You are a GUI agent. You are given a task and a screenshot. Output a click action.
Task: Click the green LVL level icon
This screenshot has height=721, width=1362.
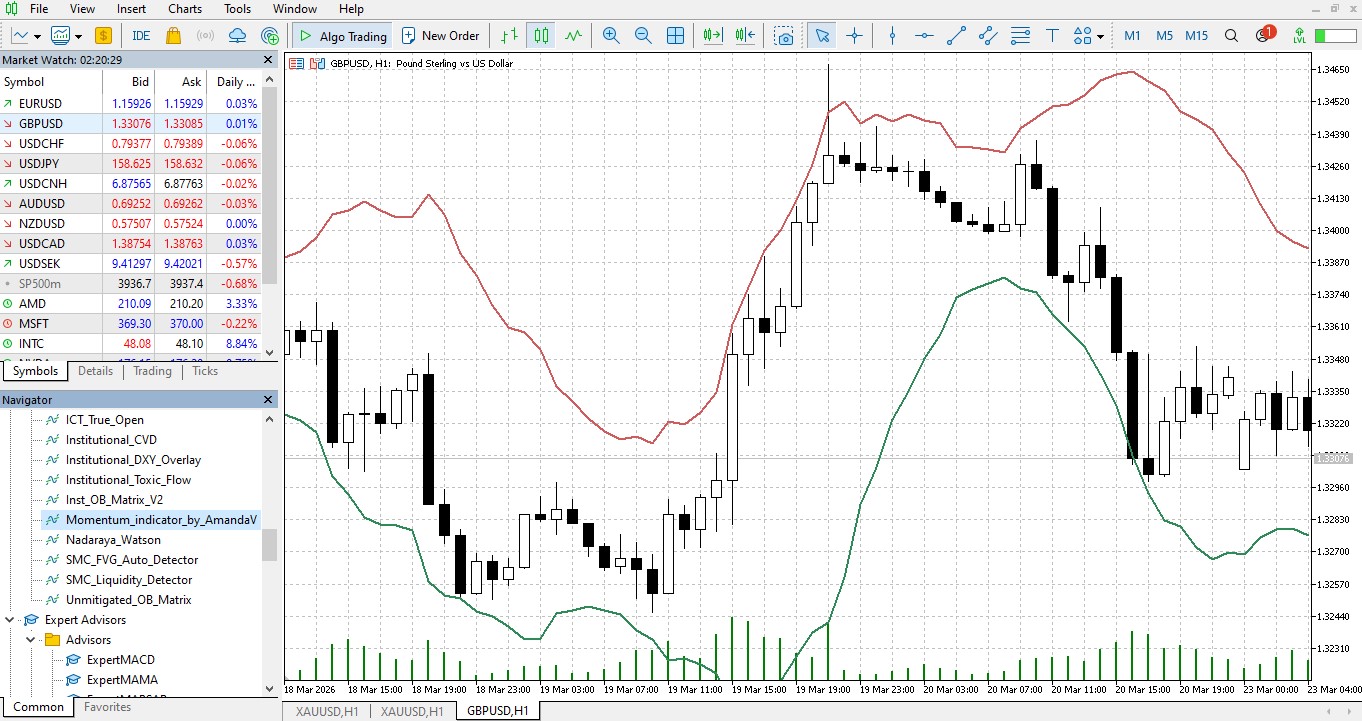point(1299,36)
